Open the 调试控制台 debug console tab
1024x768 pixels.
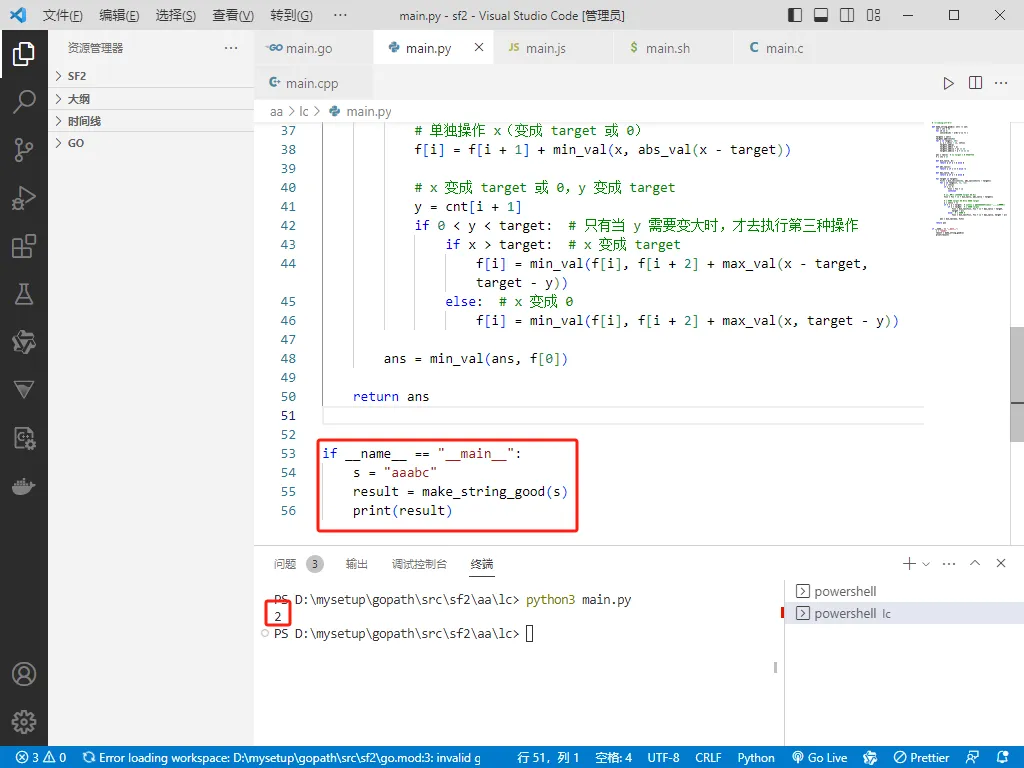pyautogui.click(x=419, y=564)
